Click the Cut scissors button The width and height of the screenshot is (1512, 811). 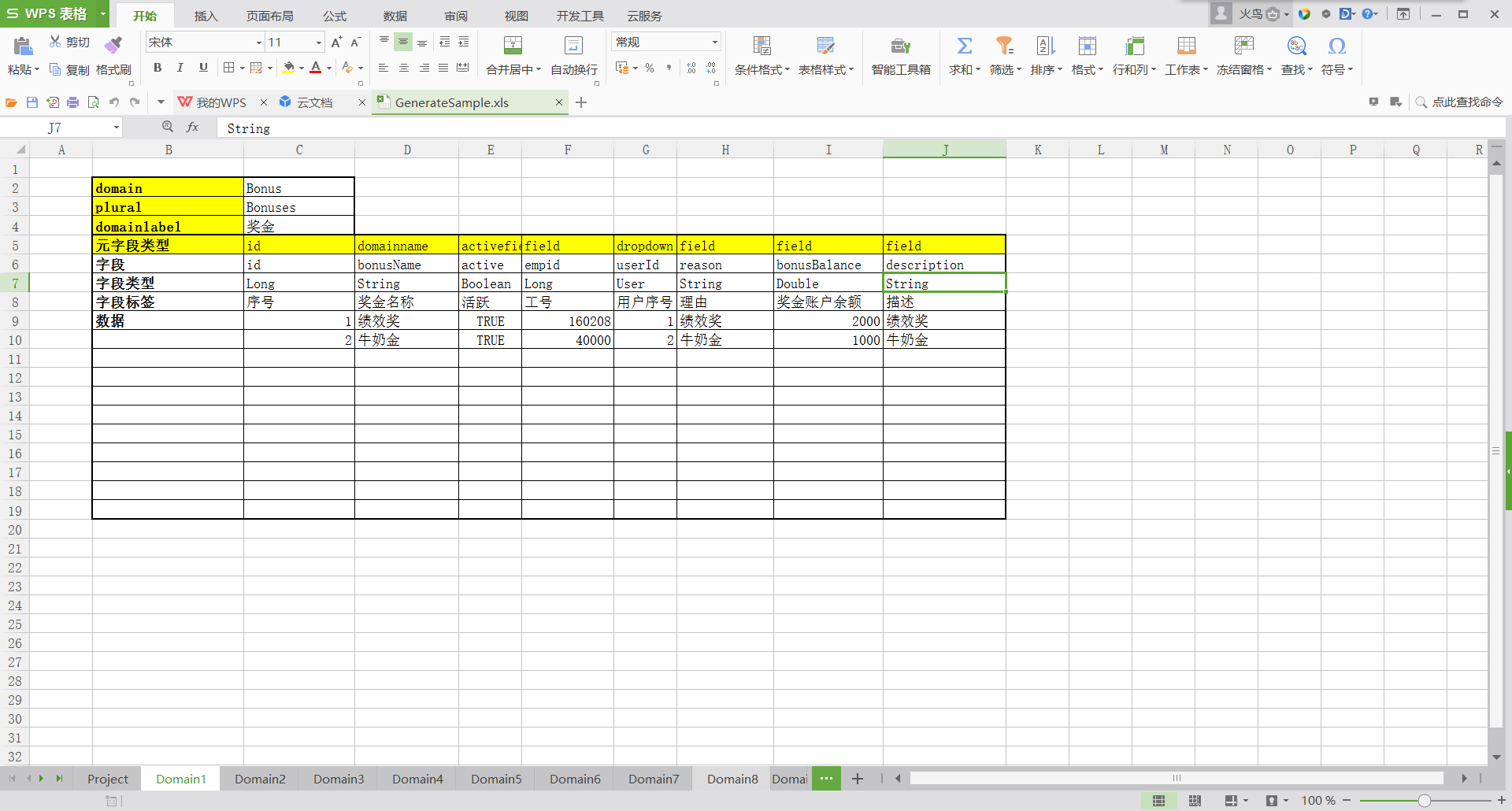point(69,43)
